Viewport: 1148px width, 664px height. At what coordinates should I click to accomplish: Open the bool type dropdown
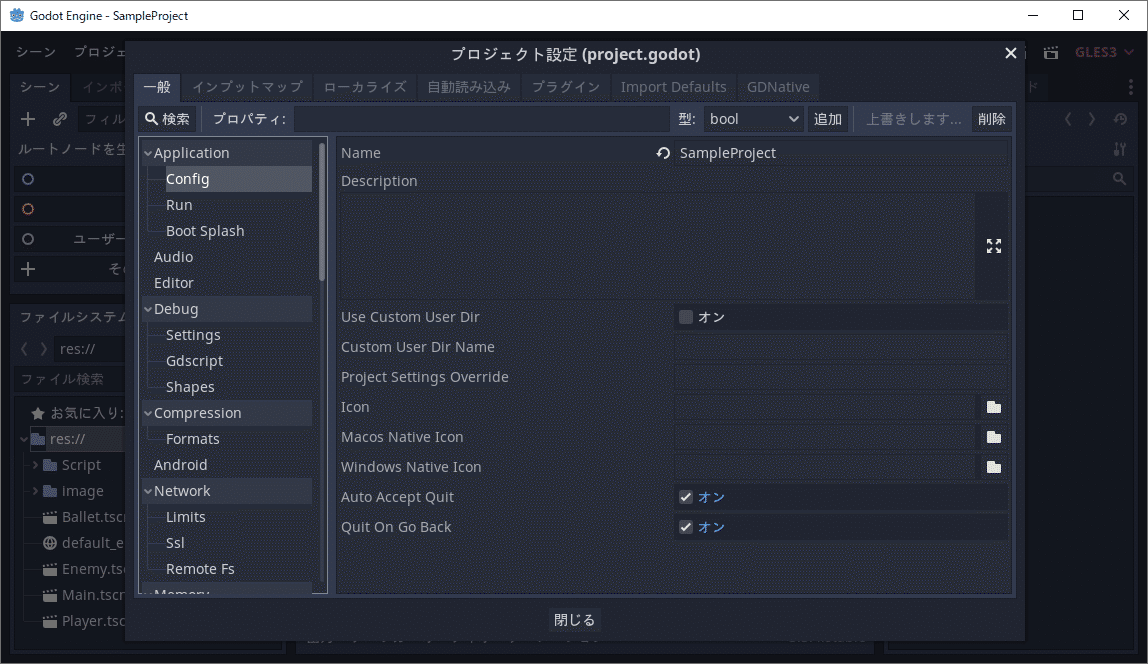click(x=753, y=119)
